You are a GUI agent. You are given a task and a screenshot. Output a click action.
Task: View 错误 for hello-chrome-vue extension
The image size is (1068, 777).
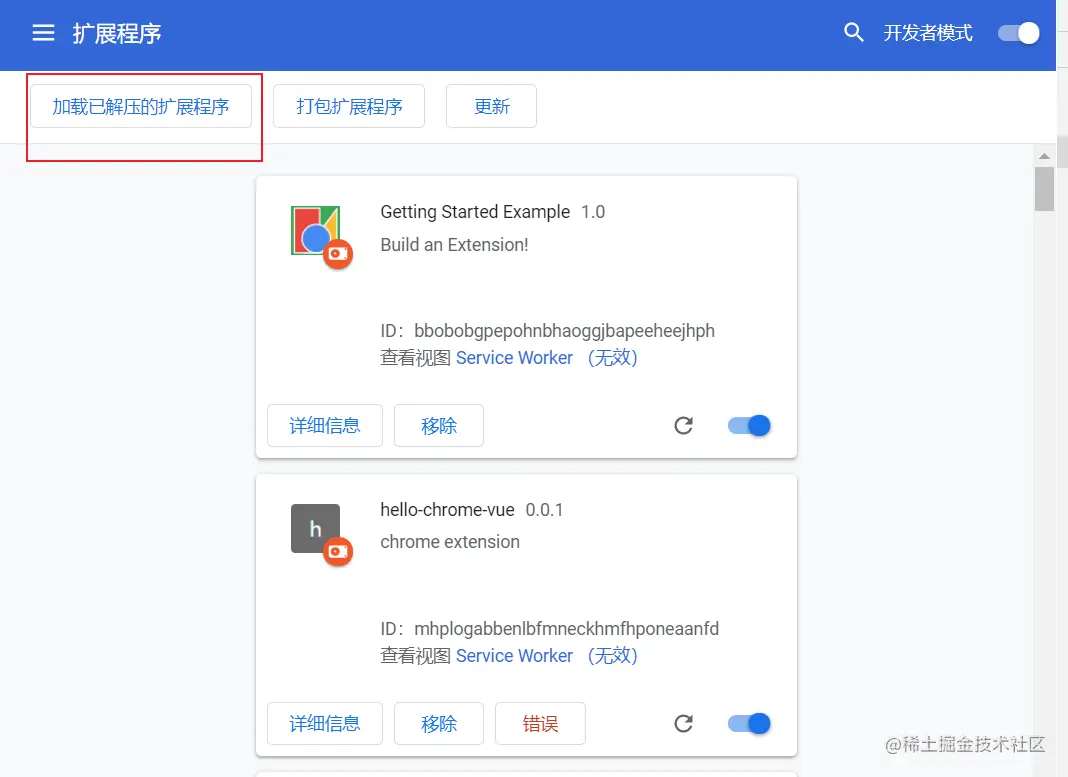(x=540, y=723)
